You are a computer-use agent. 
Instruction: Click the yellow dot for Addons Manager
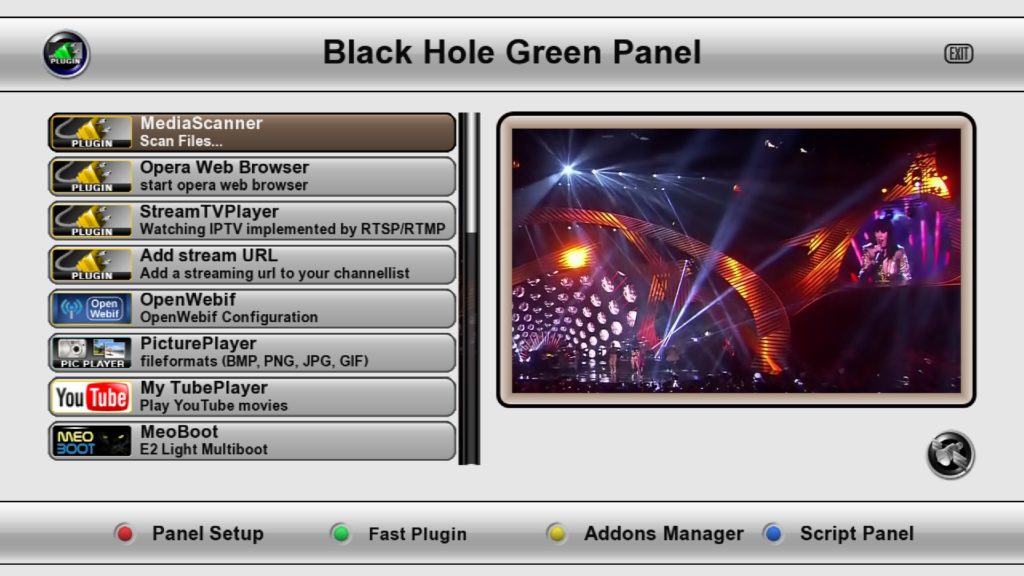tap(556, 534)
